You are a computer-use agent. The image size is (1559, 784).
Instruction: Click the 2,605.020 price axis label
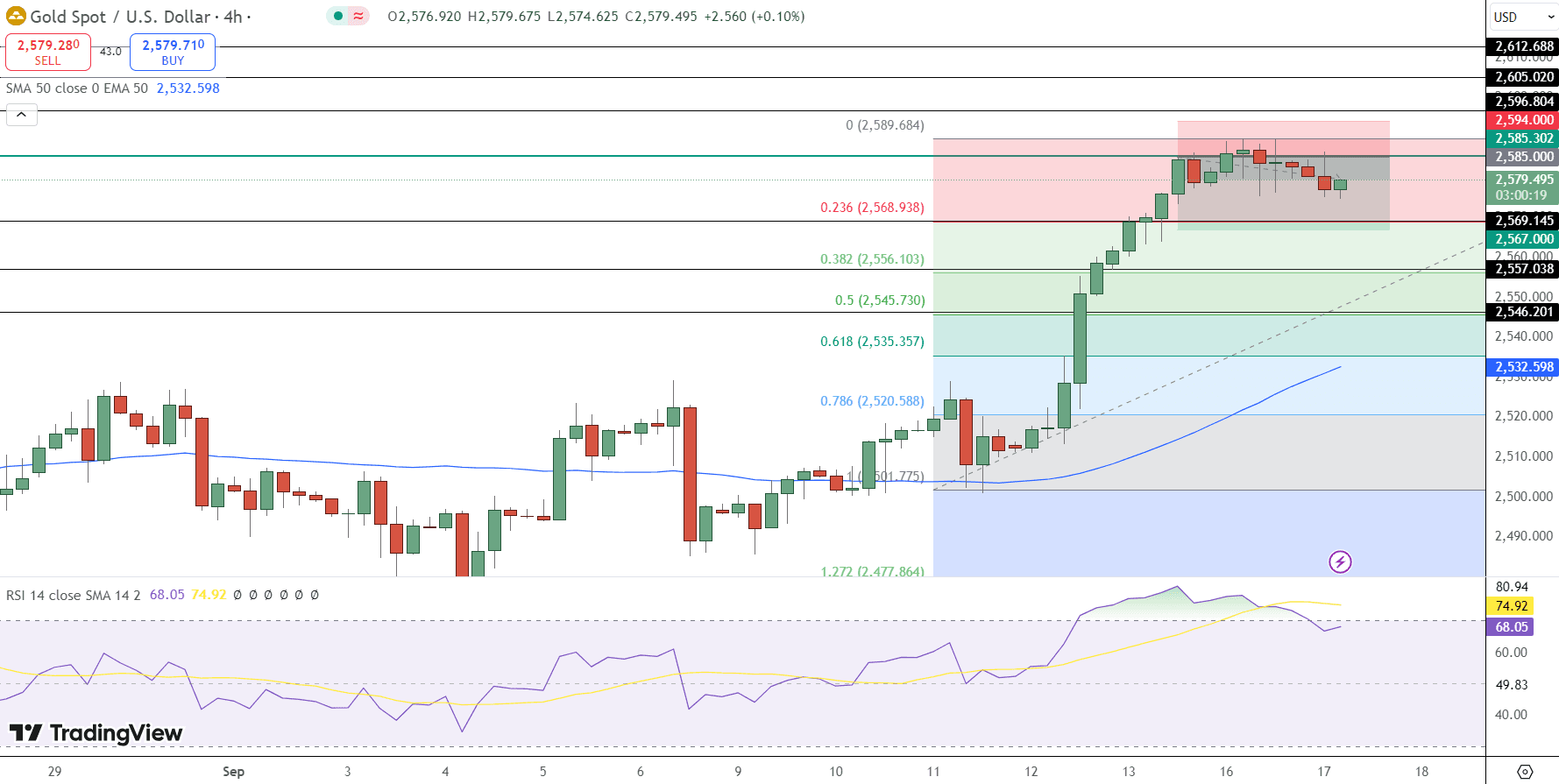point(1523,77)
